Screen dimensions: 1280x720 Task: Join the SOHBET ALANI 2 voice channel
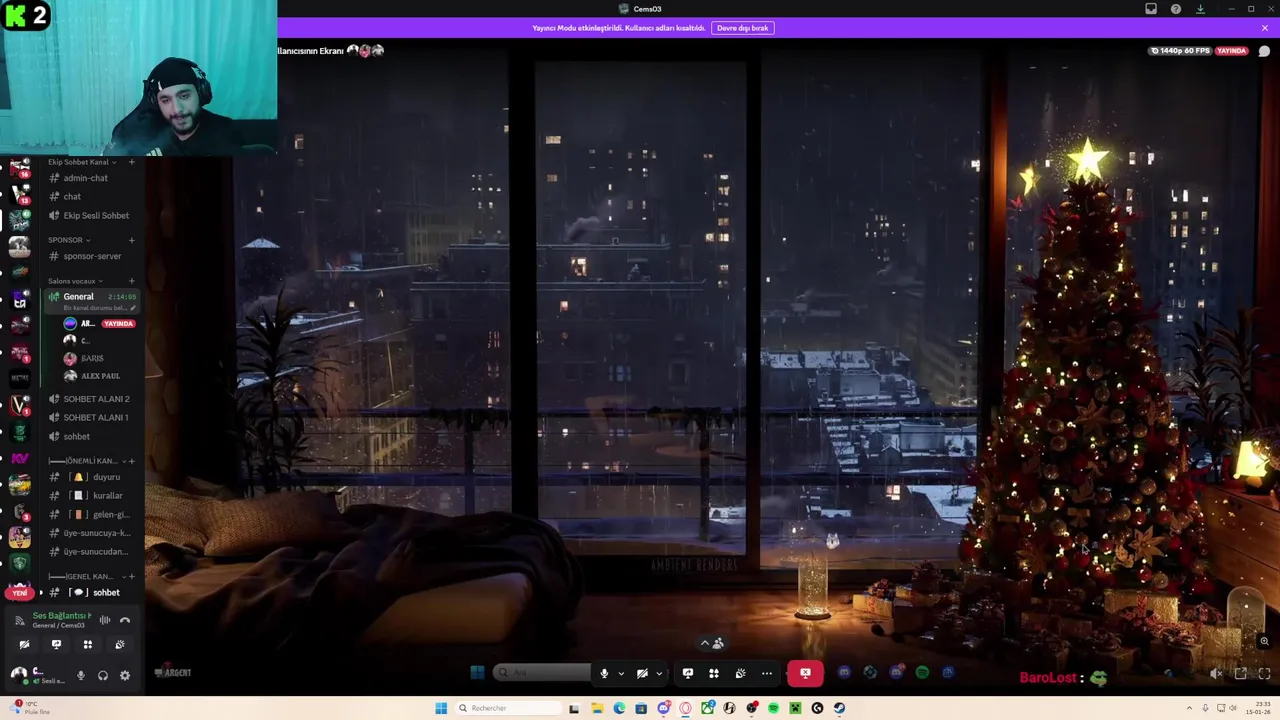click(90, 399)
